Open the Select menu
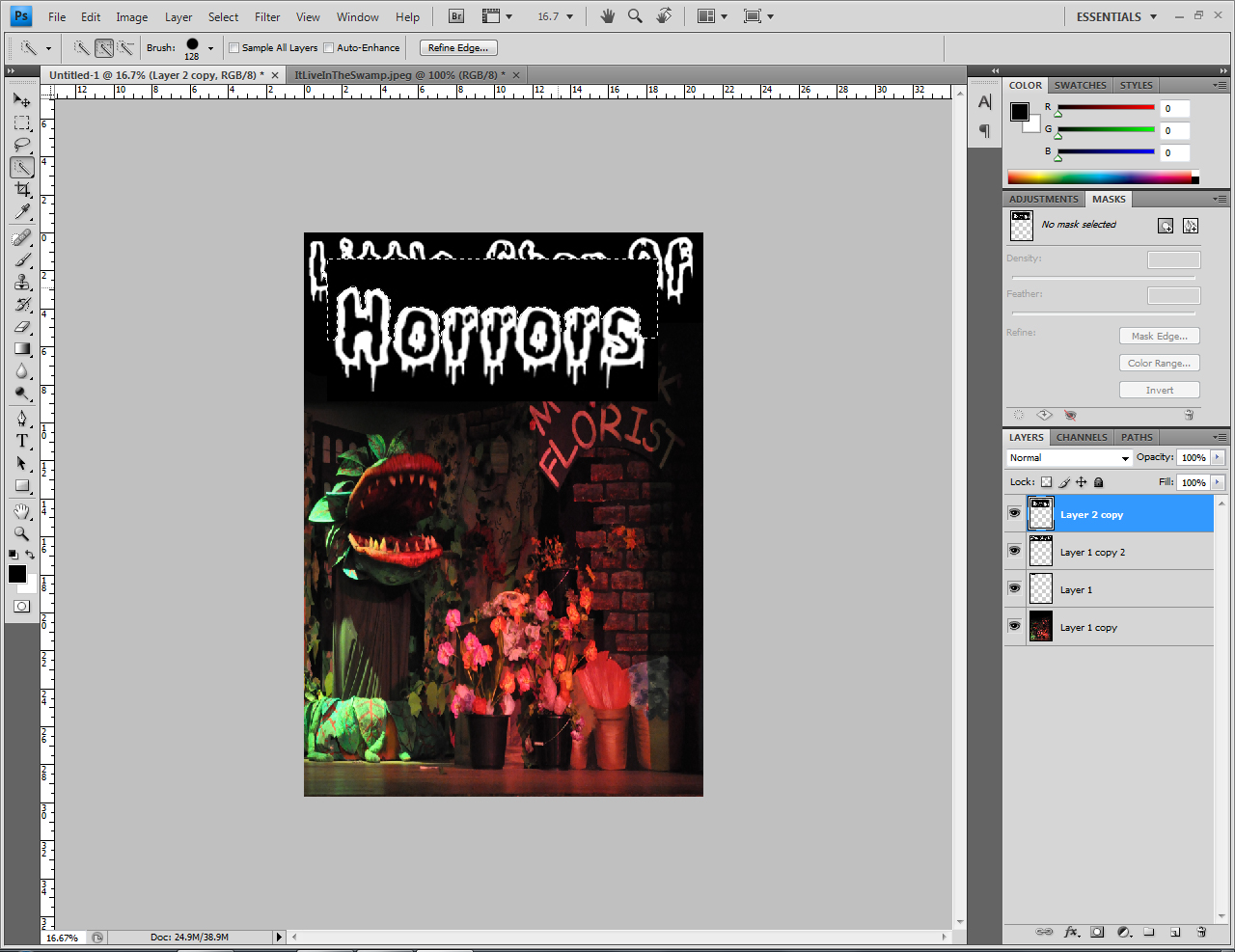Viewport: 1235px width, 952px height. pyautogui.click(x=223, y=17)
